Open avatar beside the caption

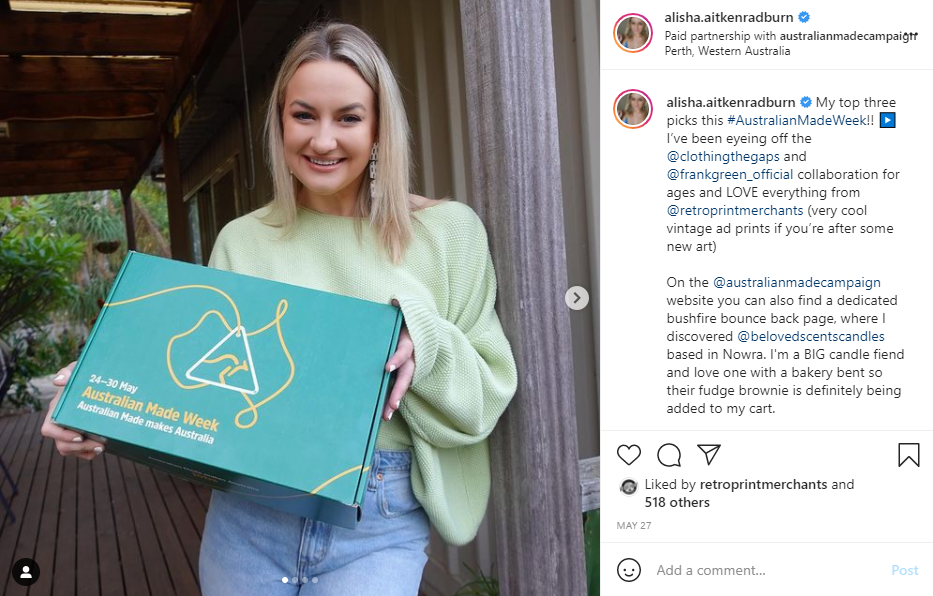click(633, 109)
